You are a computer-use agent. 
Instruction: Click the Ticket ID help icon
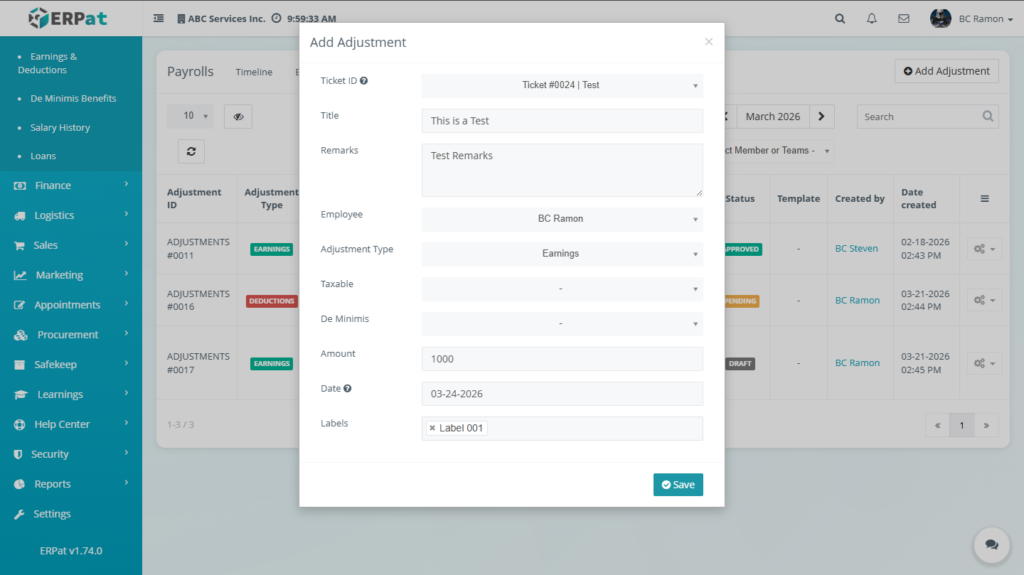364,80
